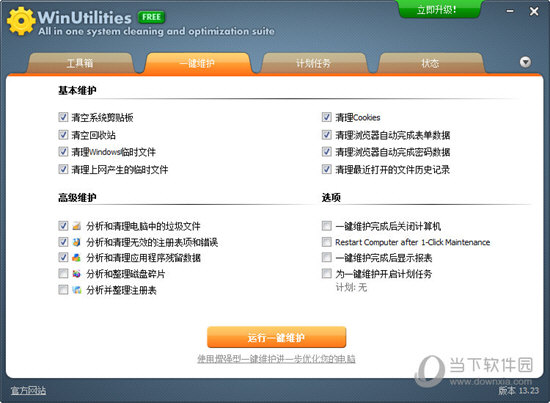
Task: Open the 使用增强型一键维护 link
Action: [x=276, y=359]
